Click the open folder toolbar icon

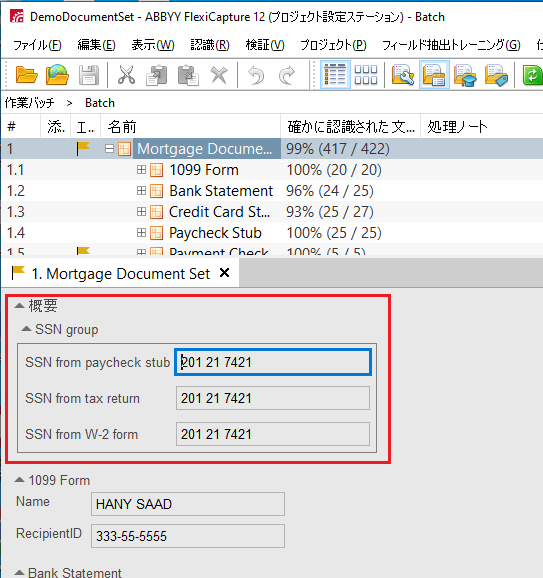point(26,75)
